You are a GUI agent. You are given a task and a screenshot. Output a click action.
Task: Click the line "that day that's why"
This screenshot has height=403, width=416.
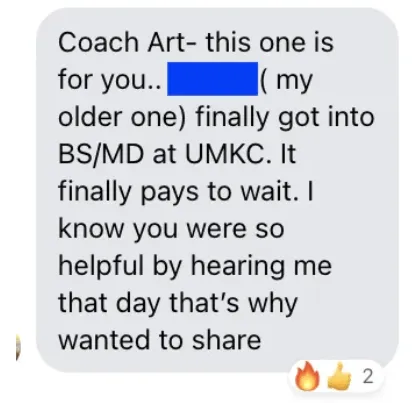point(178,304)
